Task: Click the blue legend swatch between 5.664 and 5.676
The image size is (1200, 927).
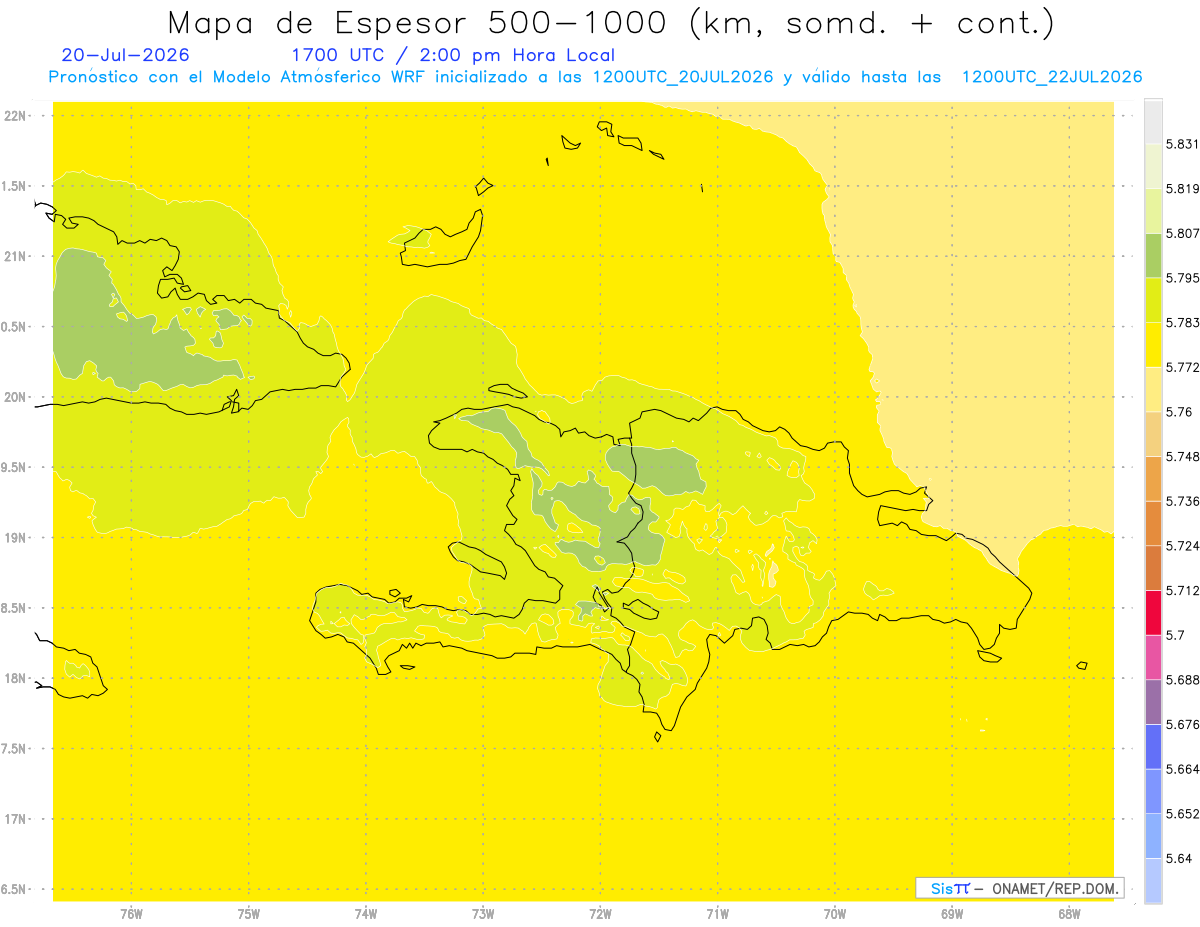Action: click(1153, 746)
